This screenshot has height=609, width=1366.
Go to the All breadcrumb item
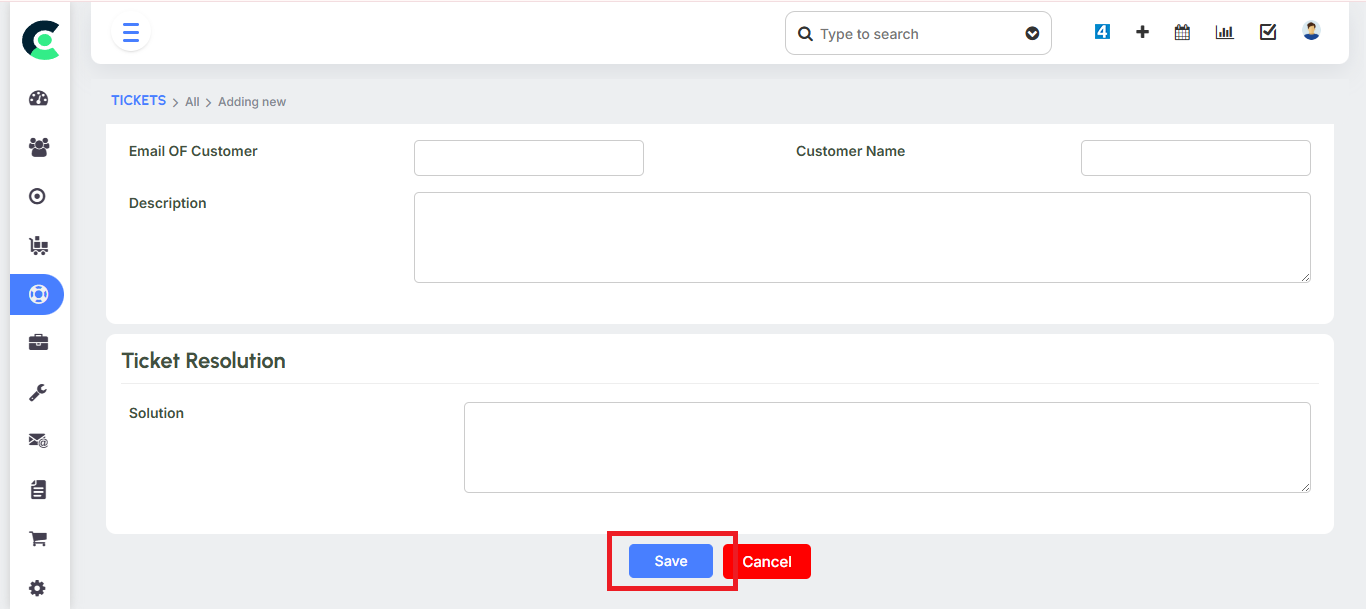tap(192, 102)
